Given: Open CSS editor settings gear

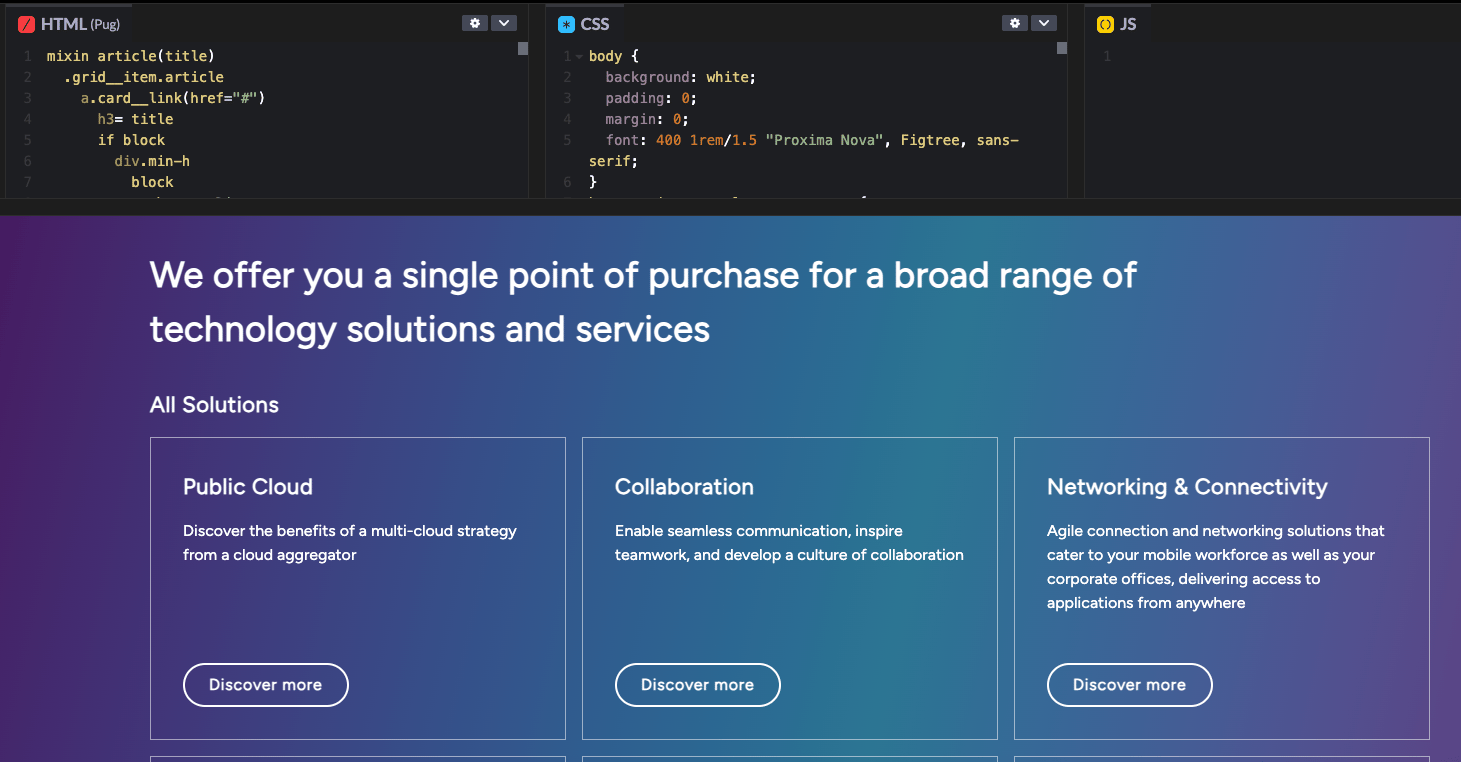Looking at the screenshot, I should 1015,23.
